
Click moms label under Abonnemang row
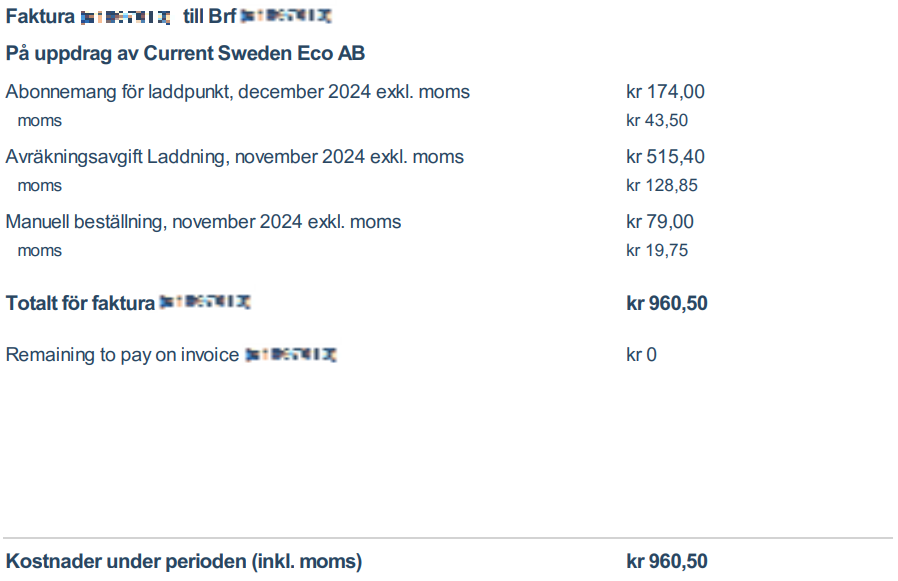tap(40, 121)
